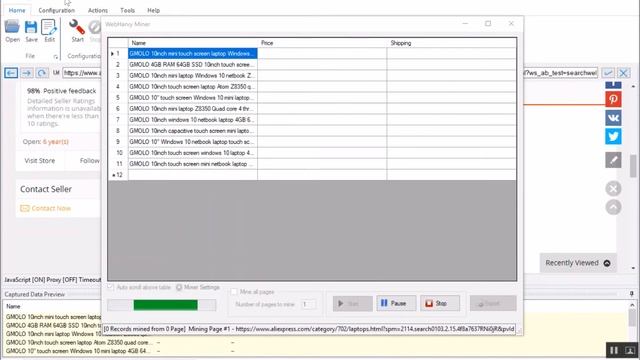Click the Pause mining button

click(x=396, y=303)
